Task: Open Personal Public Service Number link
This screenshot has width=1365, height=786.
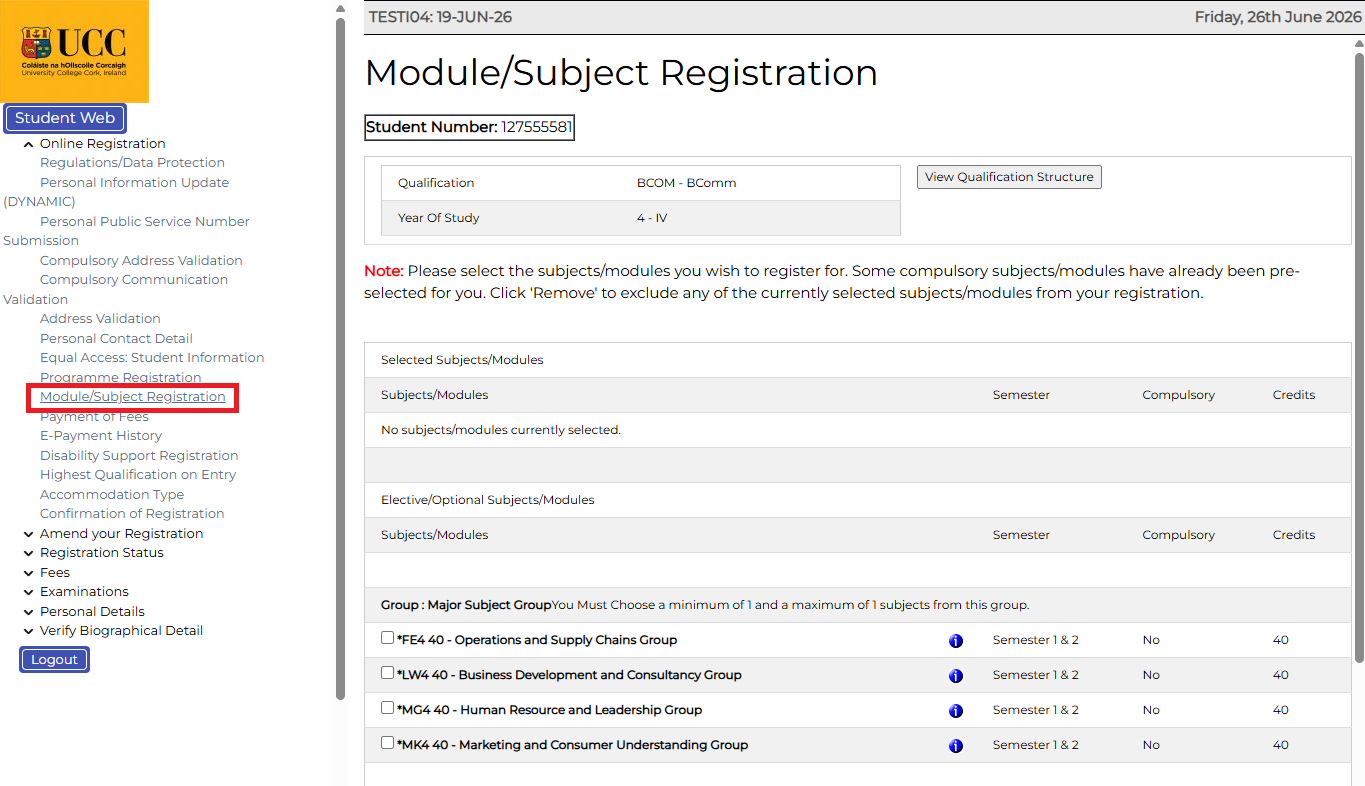Action: (x=145, y=222)
